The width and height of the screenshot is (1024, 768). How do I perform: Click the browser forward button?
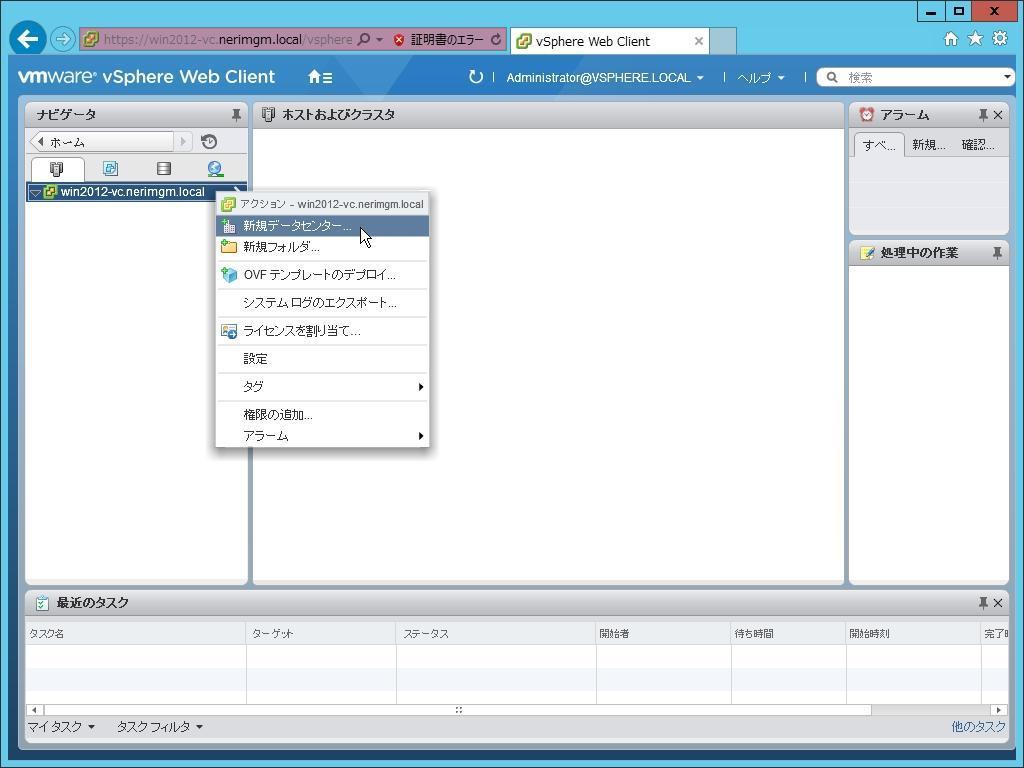pyautogui.click(x=63, y=39)
